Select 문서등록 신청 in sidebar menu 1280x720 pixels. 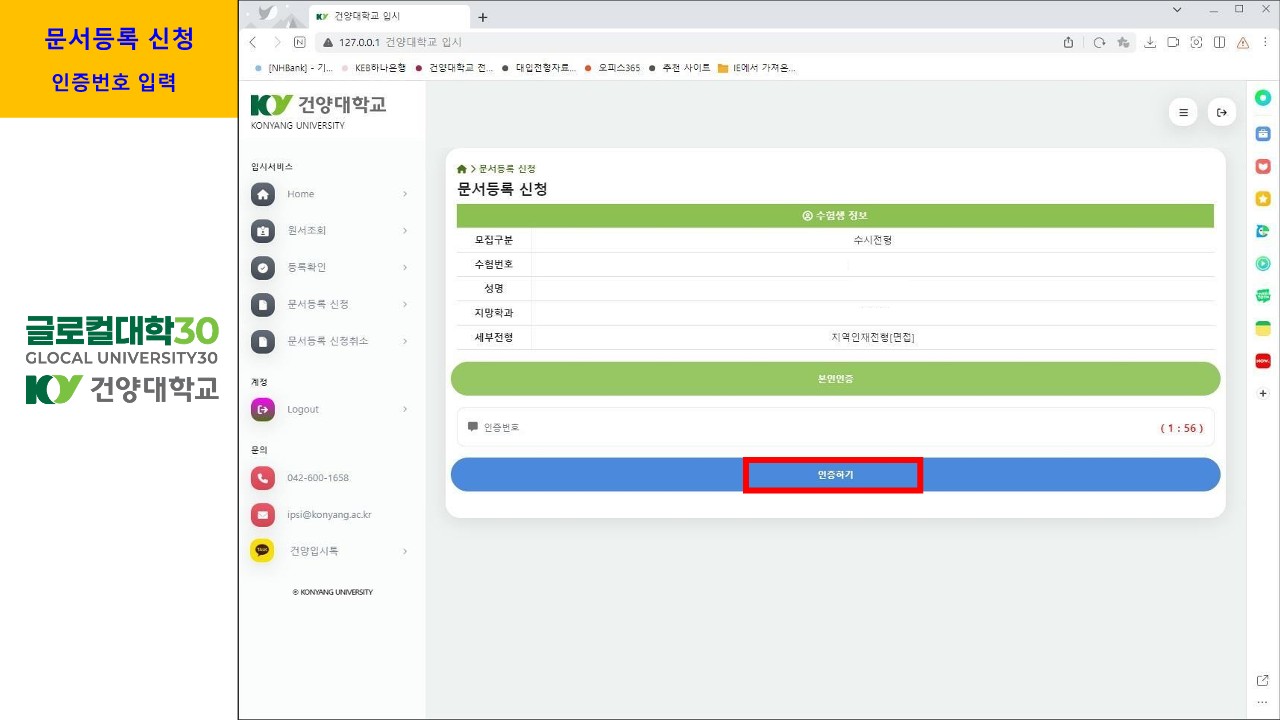coord(318,304)
